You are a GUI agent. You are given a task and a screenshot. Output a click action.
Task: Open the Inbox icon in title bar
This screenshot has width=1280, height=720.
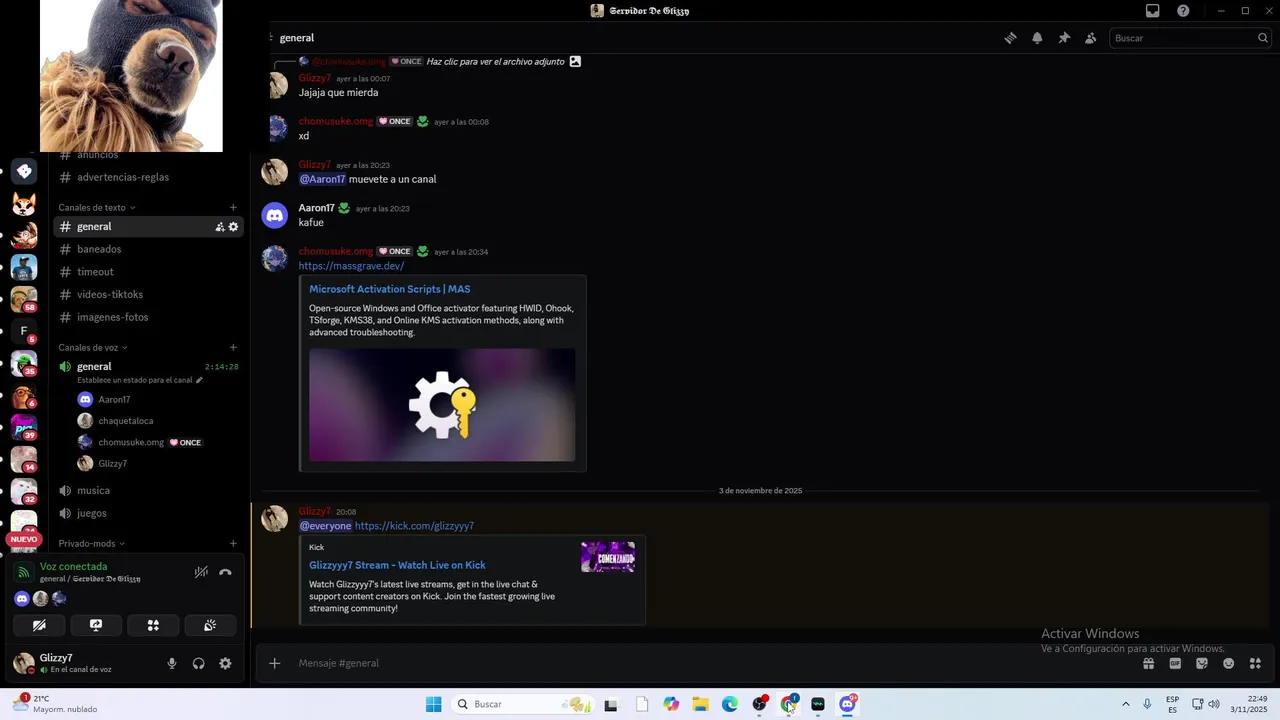[1153, 11]
